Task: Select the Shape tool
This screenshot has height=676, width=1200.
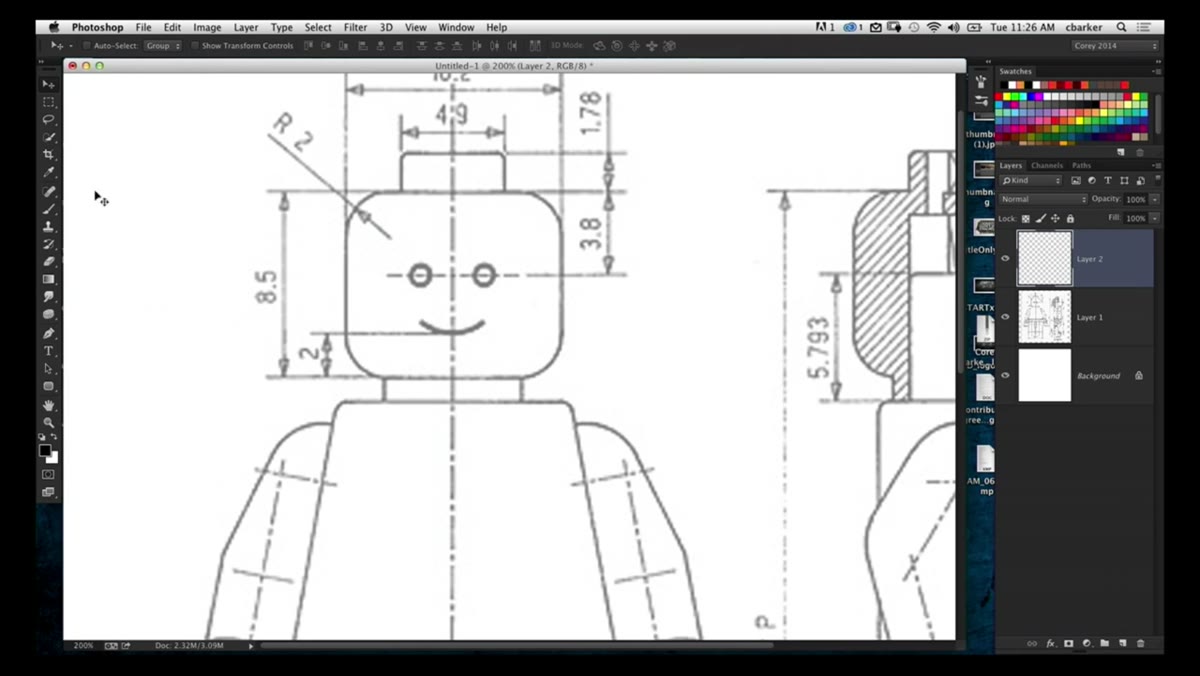Action: (x=48, y=387)
